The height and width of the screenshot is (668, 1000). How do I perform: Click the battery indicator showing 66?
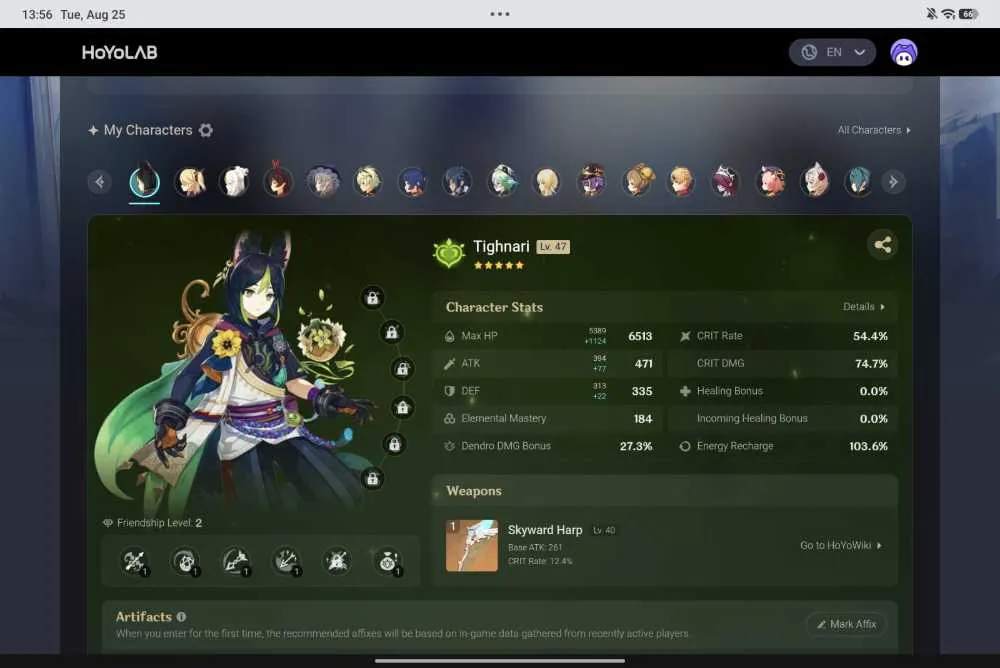point(969,14)
